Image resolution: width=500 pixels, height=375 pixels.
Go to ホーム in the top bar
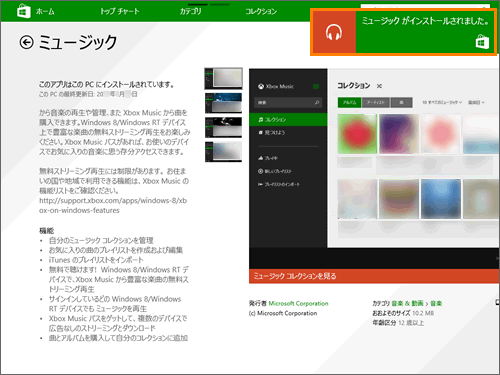pos(45,12)
